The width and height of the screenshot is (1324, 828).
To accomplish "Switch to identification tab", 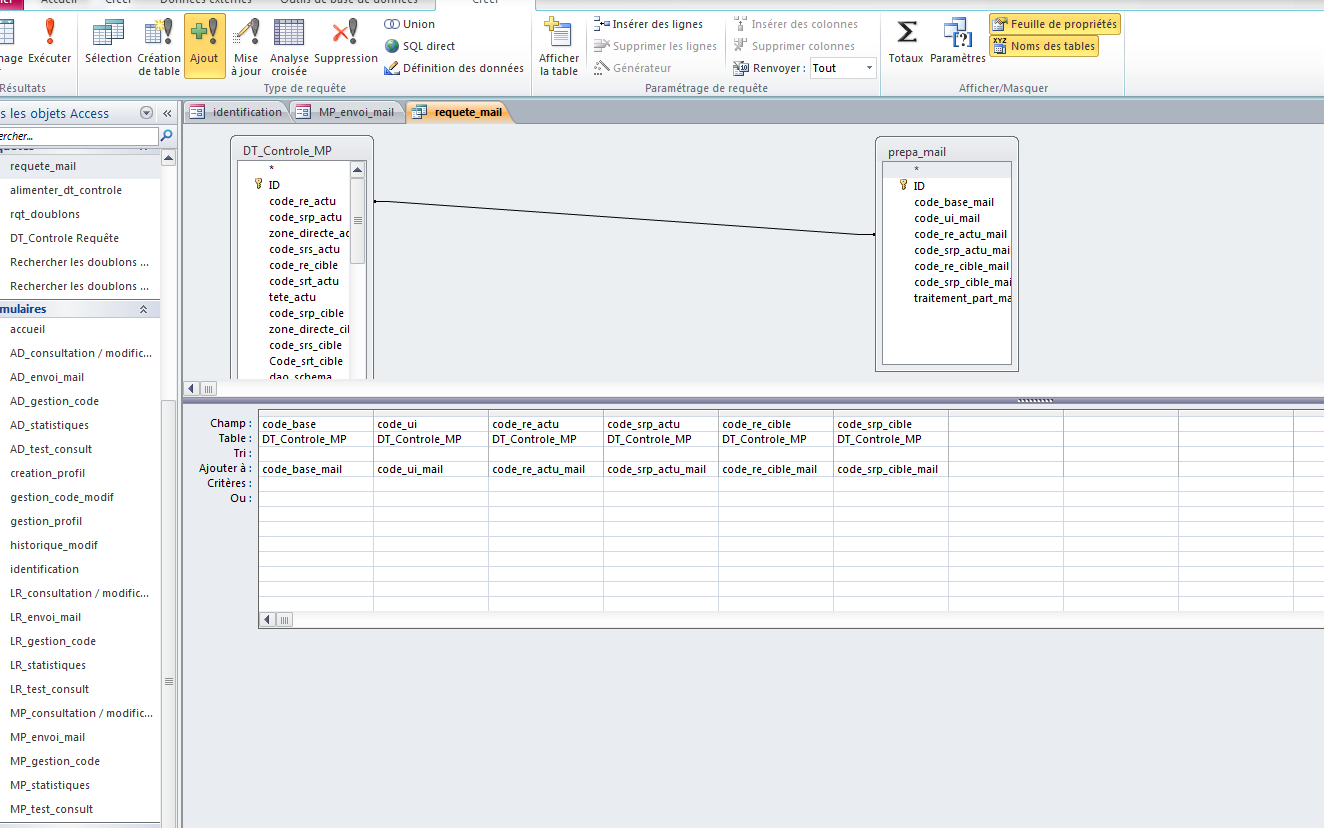I will (237, 112).
